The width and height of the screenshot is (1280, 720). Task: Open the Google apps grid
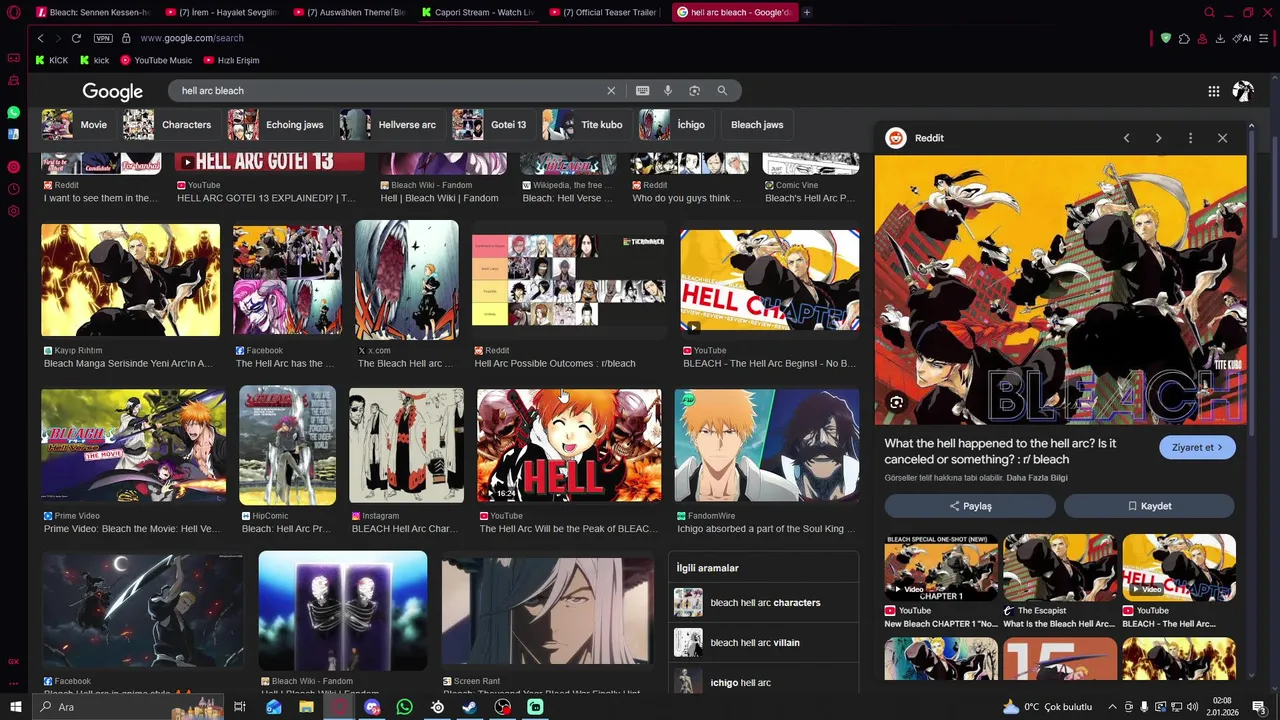(1213, 91)
